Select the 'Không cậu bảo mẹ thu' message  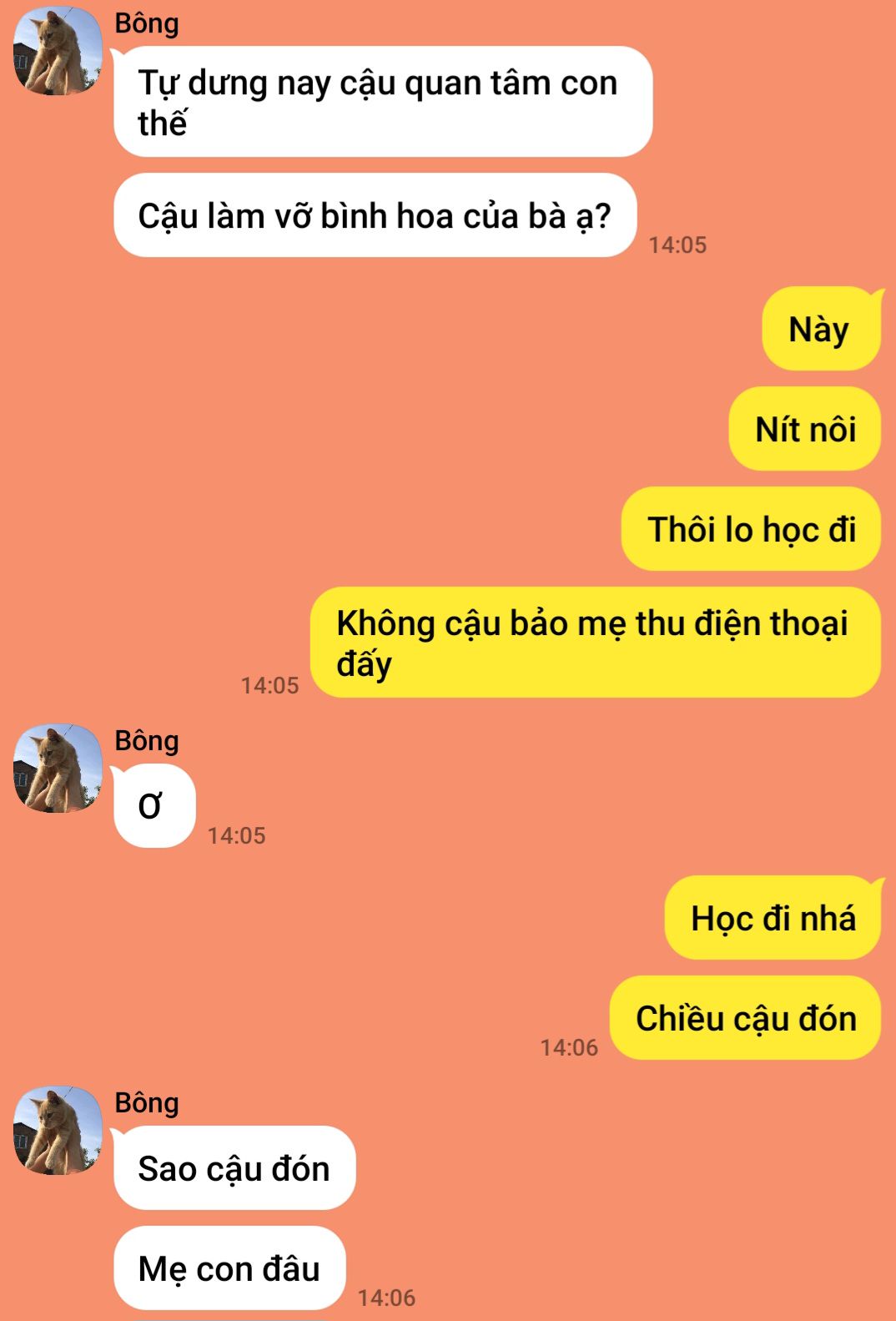coord(596,643)
